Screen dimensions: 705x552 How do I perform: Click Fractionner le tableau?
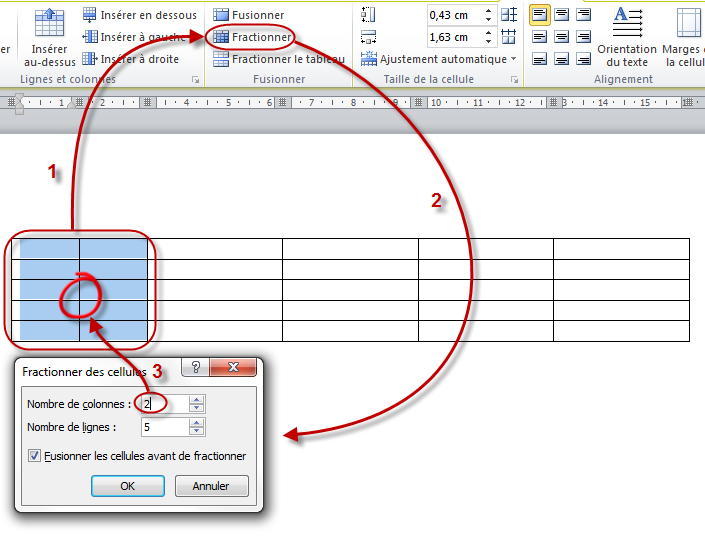pyautogui.click(x=279, y=59)
